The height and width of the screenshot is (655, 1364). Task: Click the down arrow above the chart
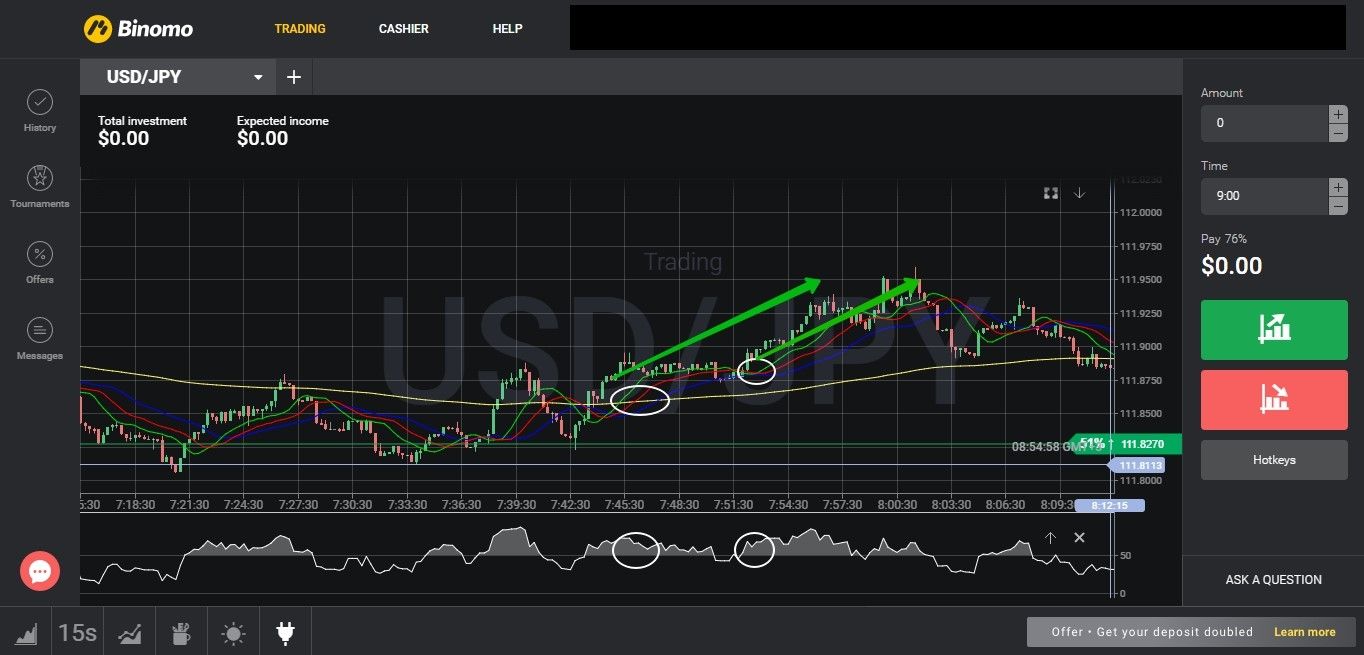(x=1079, y=193)
